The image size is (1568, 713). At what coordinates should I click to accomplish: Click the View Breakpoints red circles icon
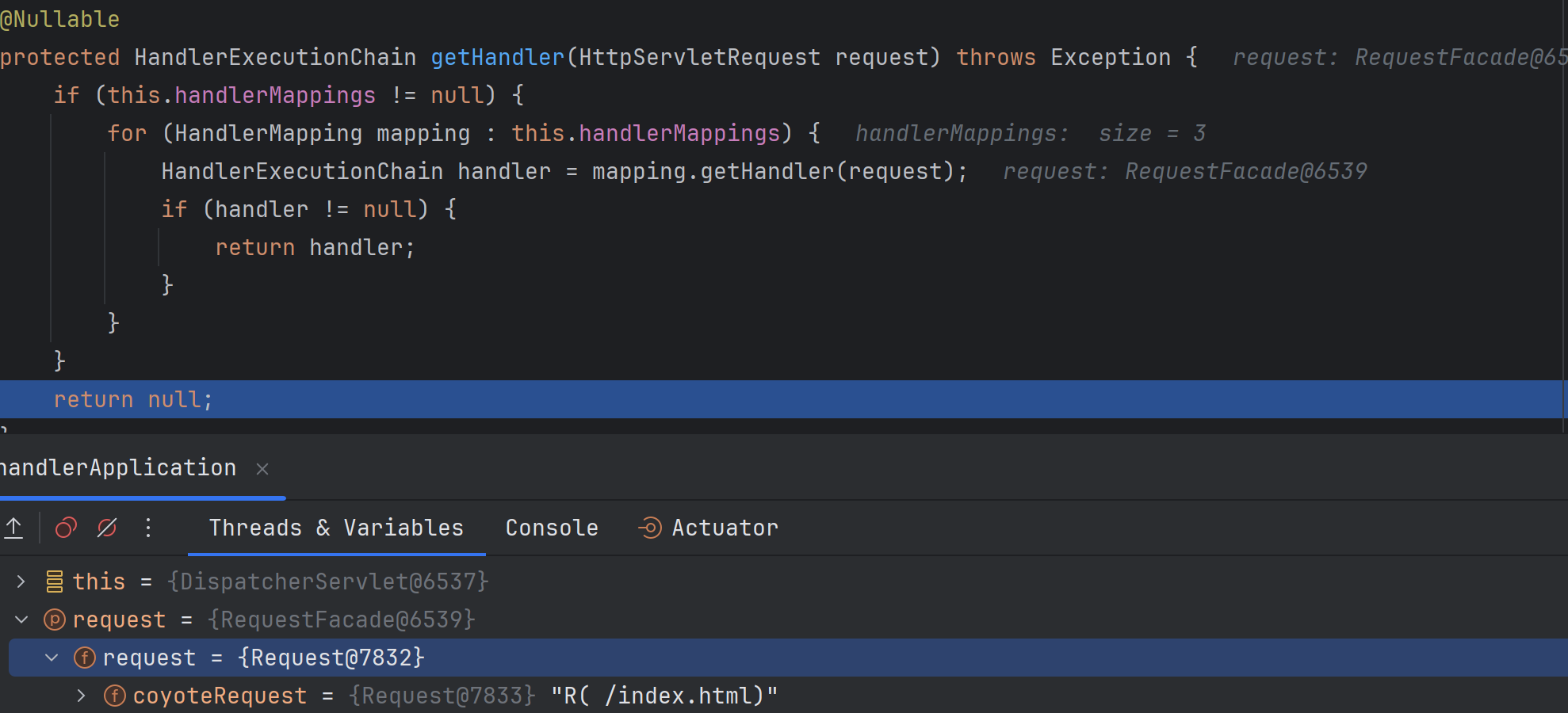tap(66, 528)
